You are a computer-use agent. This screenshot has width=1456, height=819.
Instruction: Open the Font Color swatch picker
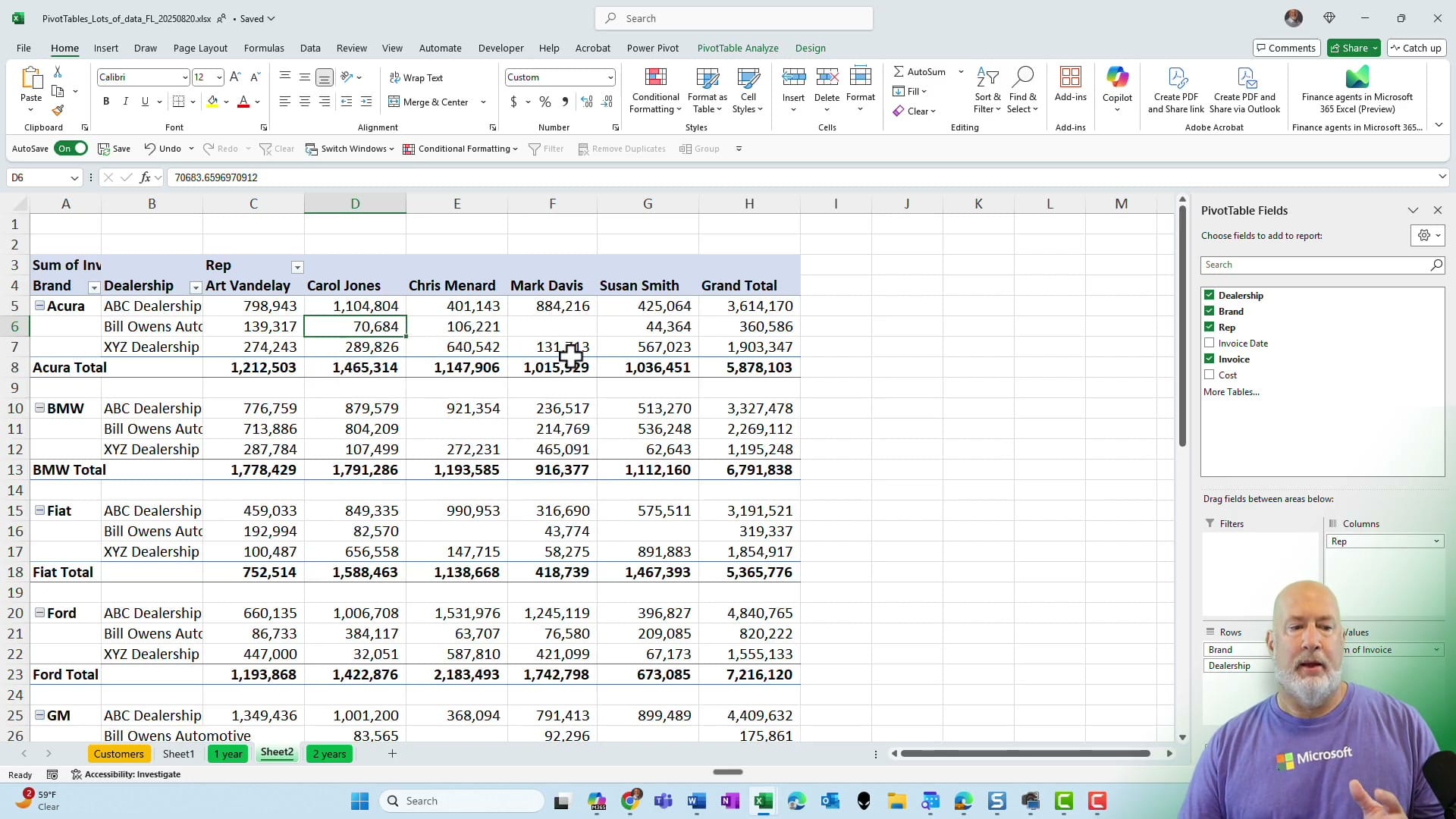[x=256, y=102]
